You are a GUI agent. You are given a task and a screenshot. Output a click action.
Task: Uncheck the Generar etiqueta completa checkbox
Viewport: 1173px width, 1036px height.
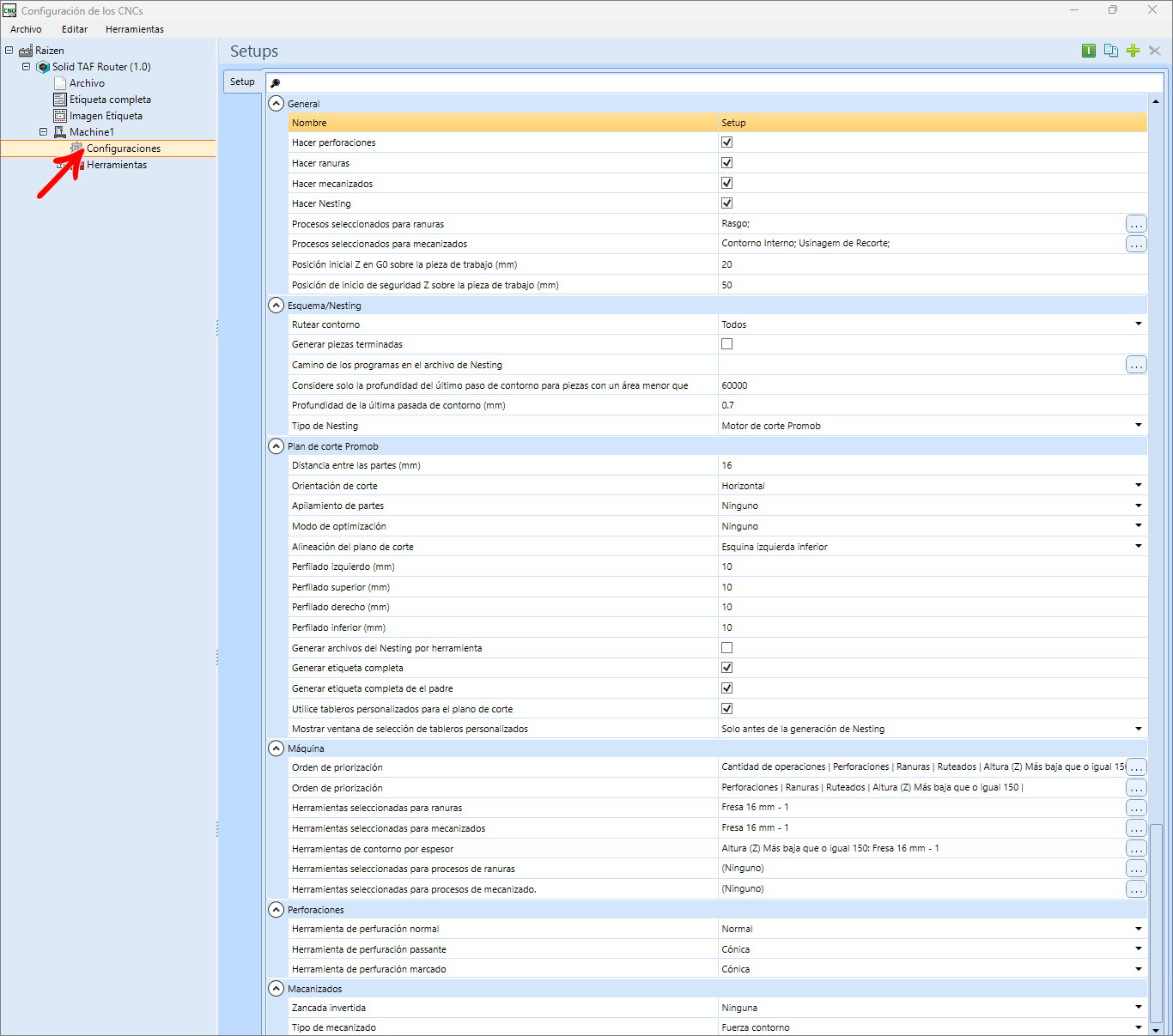727,668
